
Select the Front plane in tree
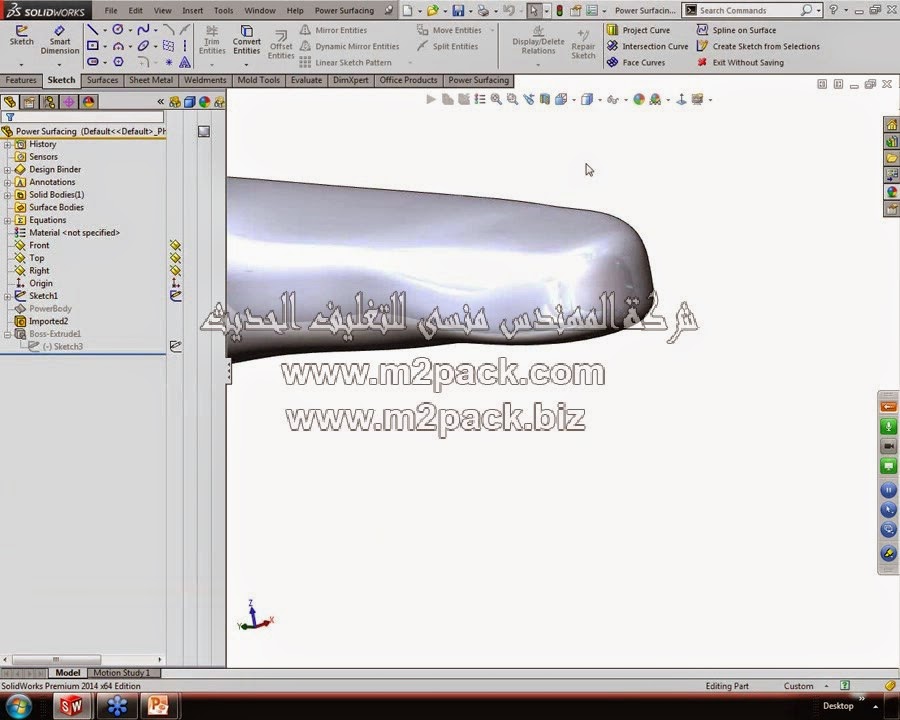[32, 245]
